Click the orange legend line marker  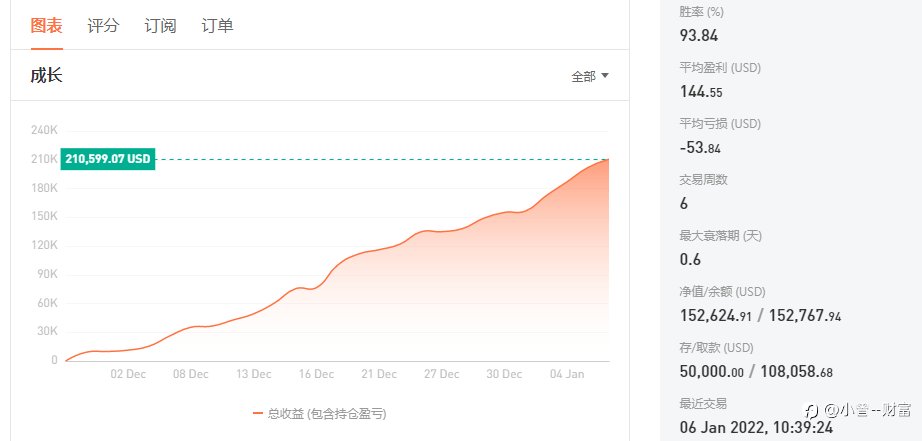tap(258, 413)
